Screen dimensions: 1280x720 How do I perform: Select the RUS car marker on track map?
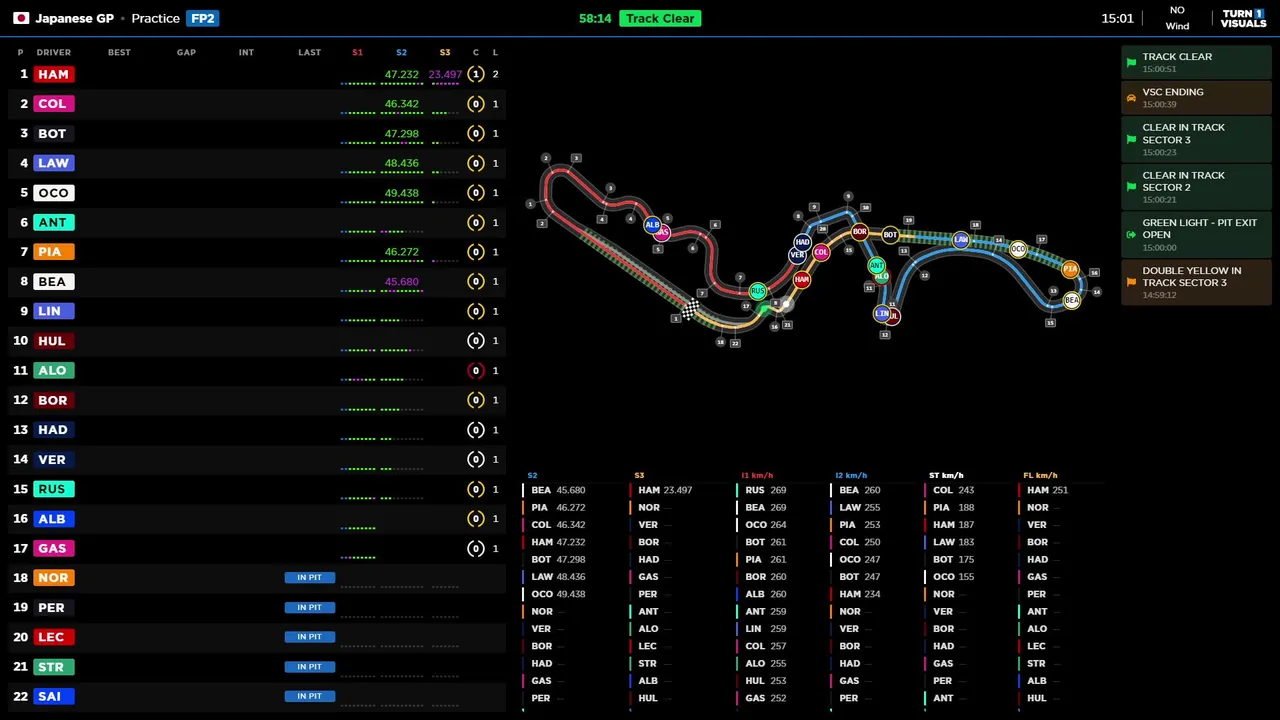point(758,292)
